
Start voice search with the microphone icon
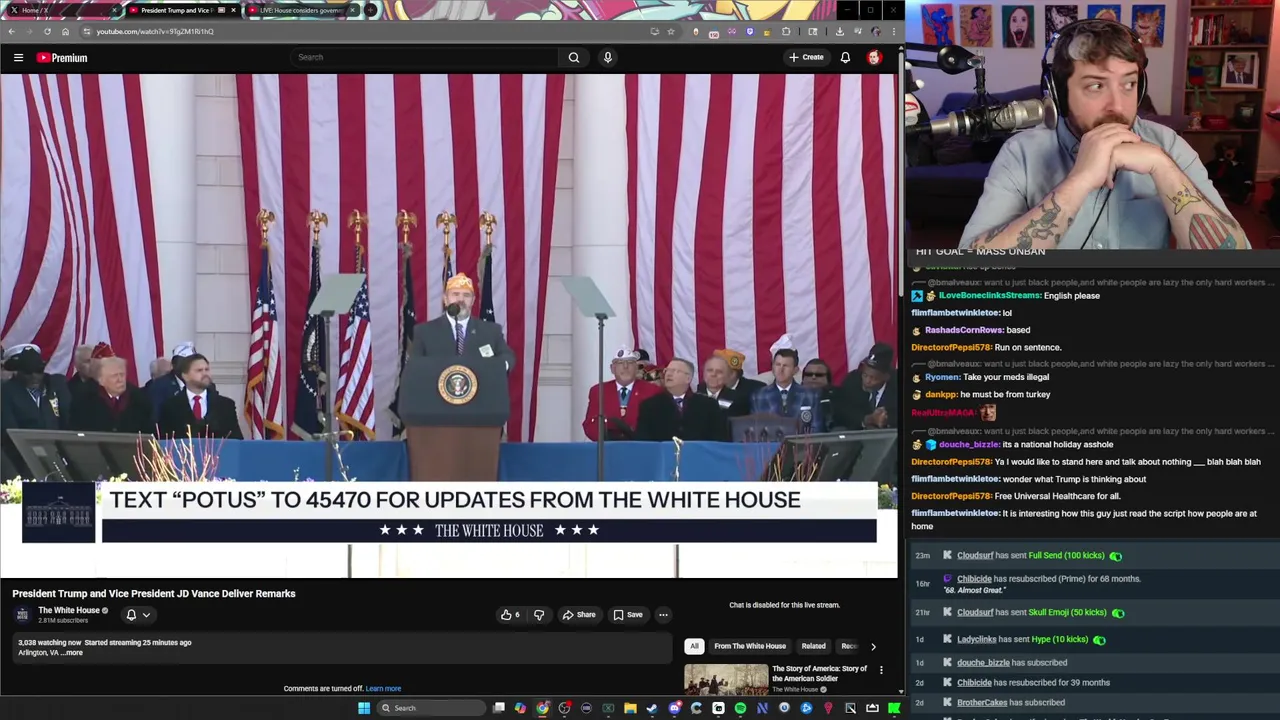(607, 57)
